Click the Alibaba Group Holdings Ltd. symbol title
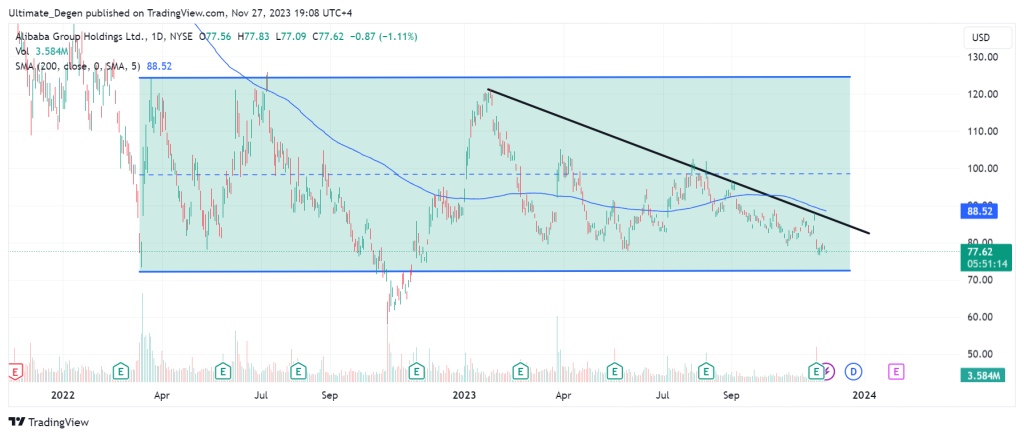 coord(78,38)
